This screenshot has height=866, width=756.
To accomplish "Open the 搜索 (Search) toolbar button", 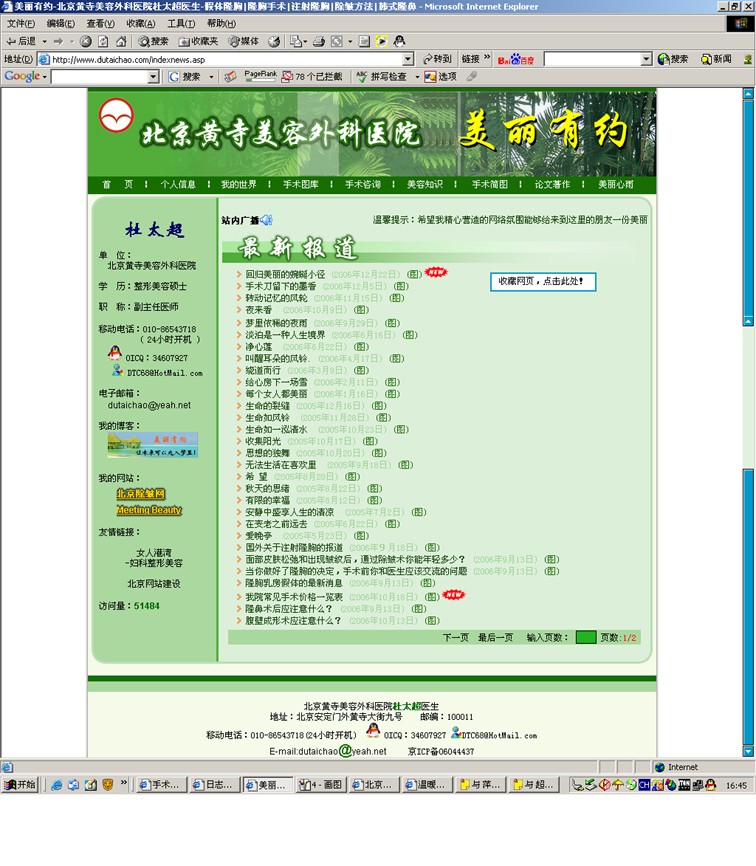I will pyautogui.click(x=153, y=41).
